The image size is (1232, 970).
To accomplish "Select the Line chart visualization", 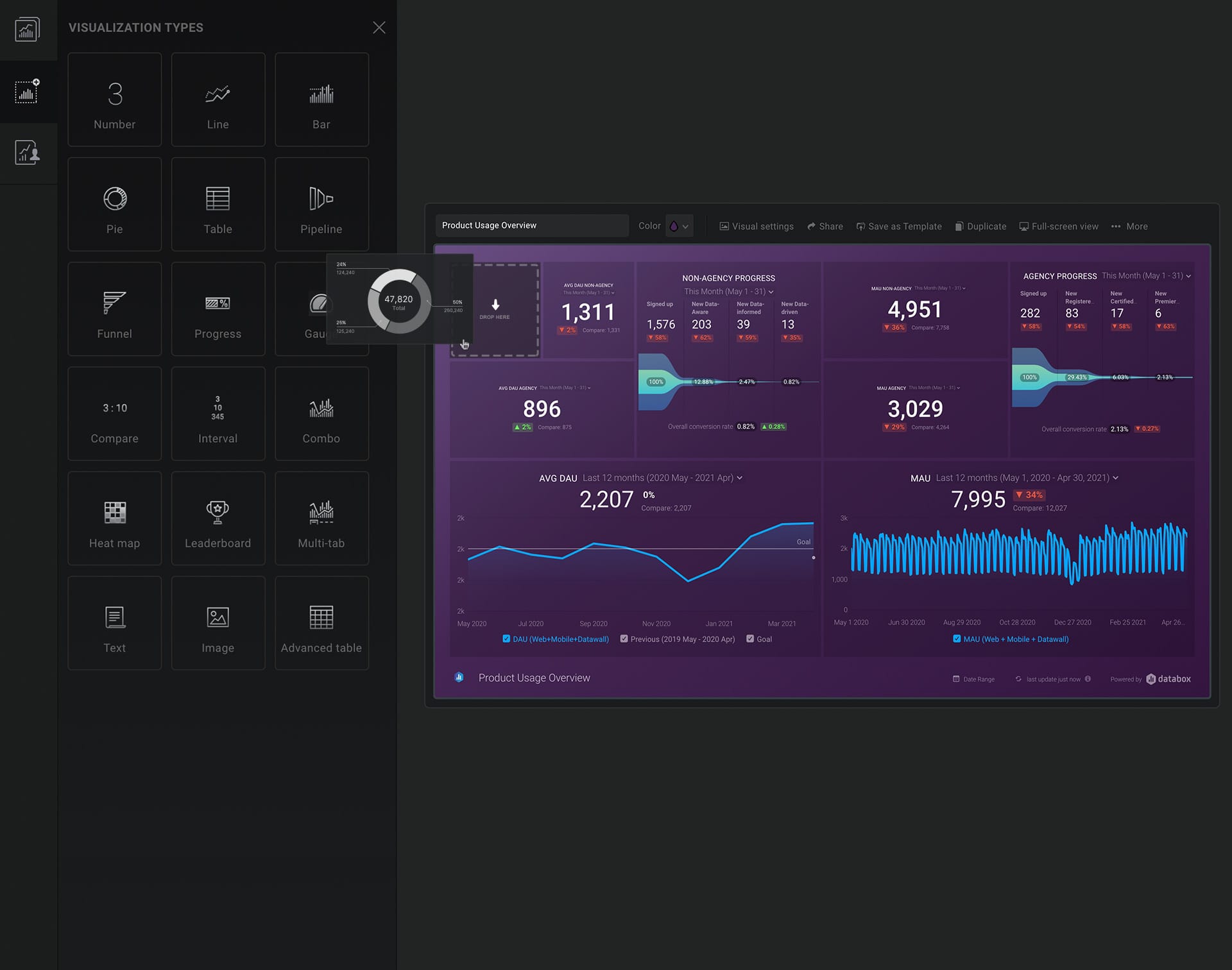I will tap(218, 99).
